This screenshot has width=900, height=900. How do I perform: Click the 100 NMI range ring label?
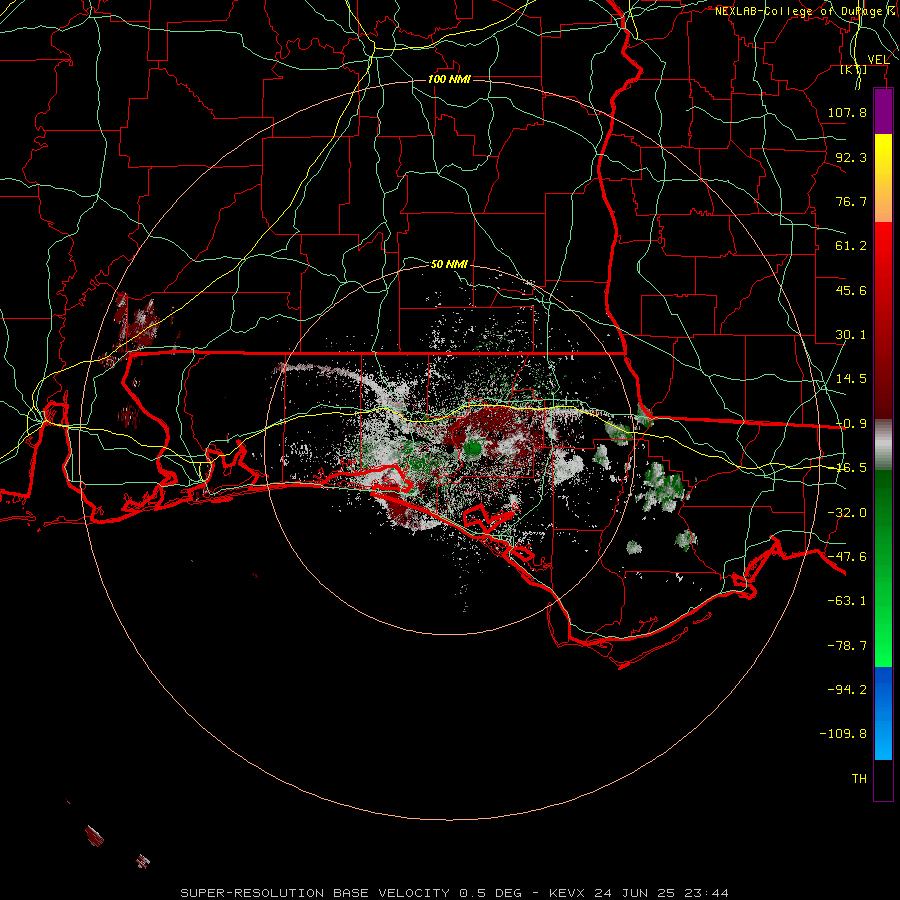(449, 79)
